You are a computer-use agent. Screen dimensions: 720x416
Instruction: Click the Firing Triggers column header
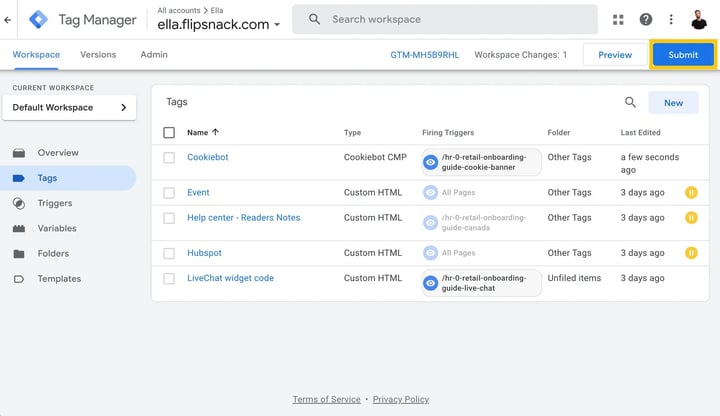pos(448,132)
